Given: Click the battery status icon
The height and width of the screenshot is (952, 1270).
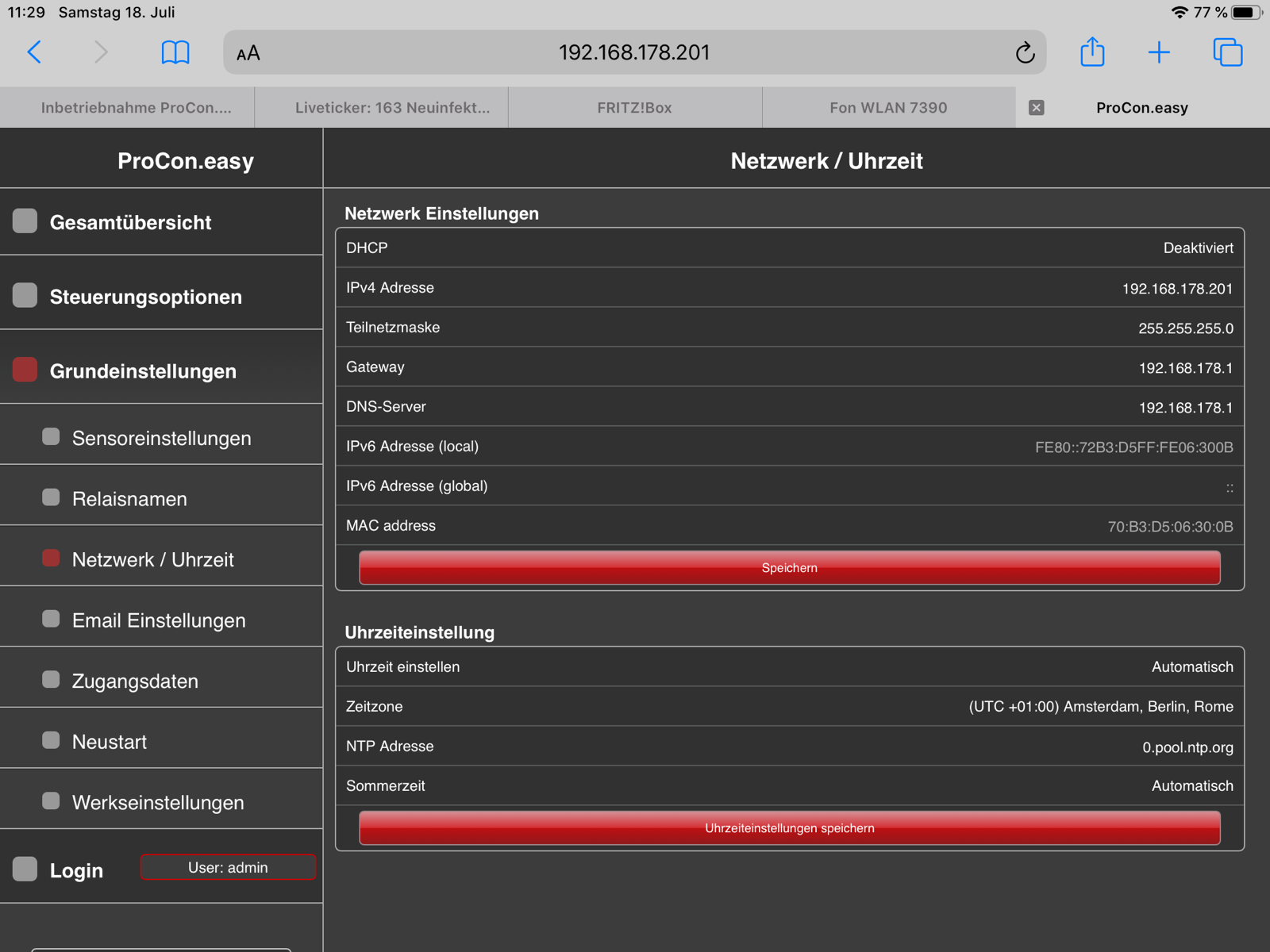Looking at the screenshot, I should 1247,12.
